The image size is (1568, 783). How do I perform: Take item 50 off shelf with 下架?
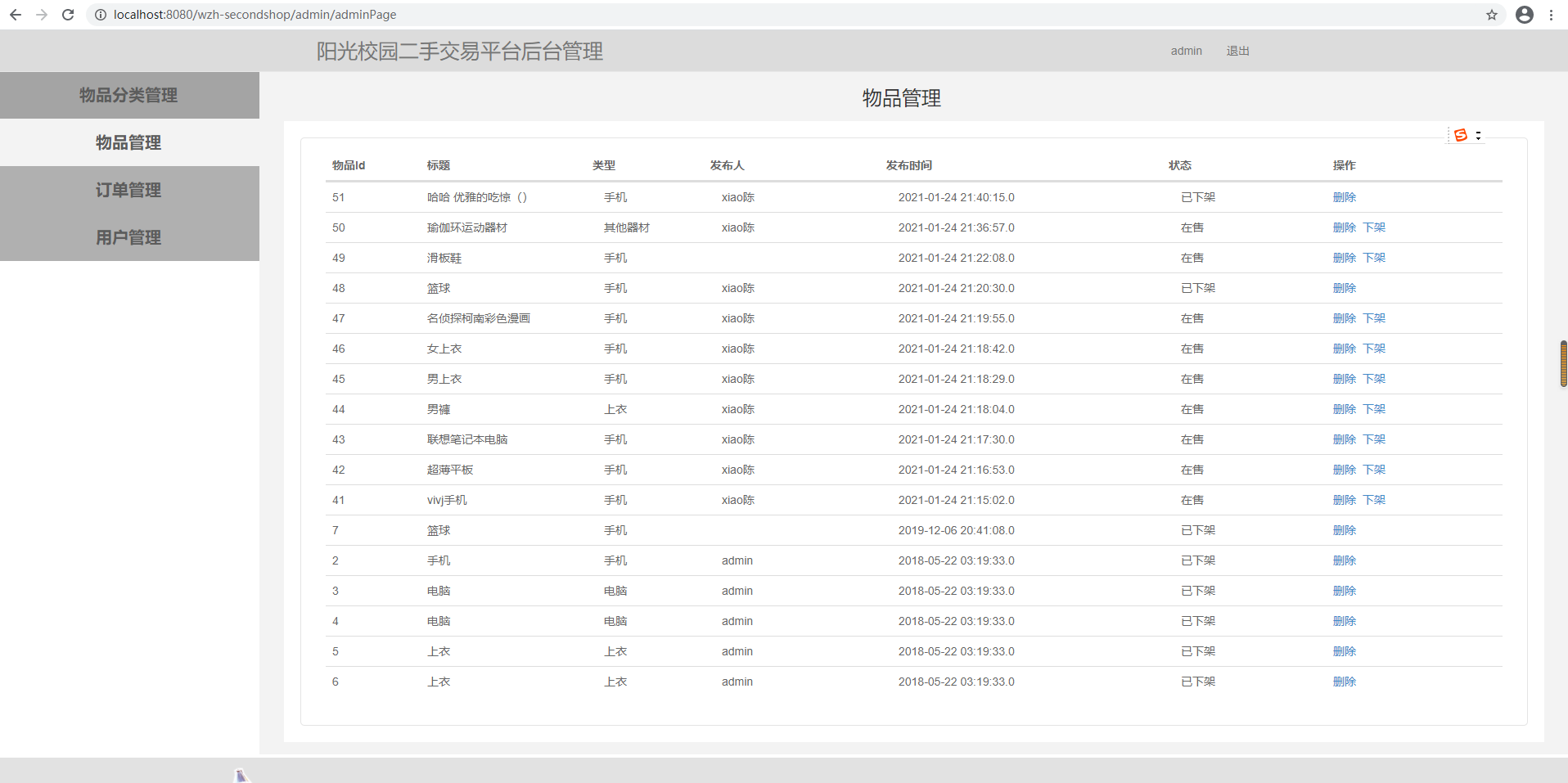pos(1374,227)
